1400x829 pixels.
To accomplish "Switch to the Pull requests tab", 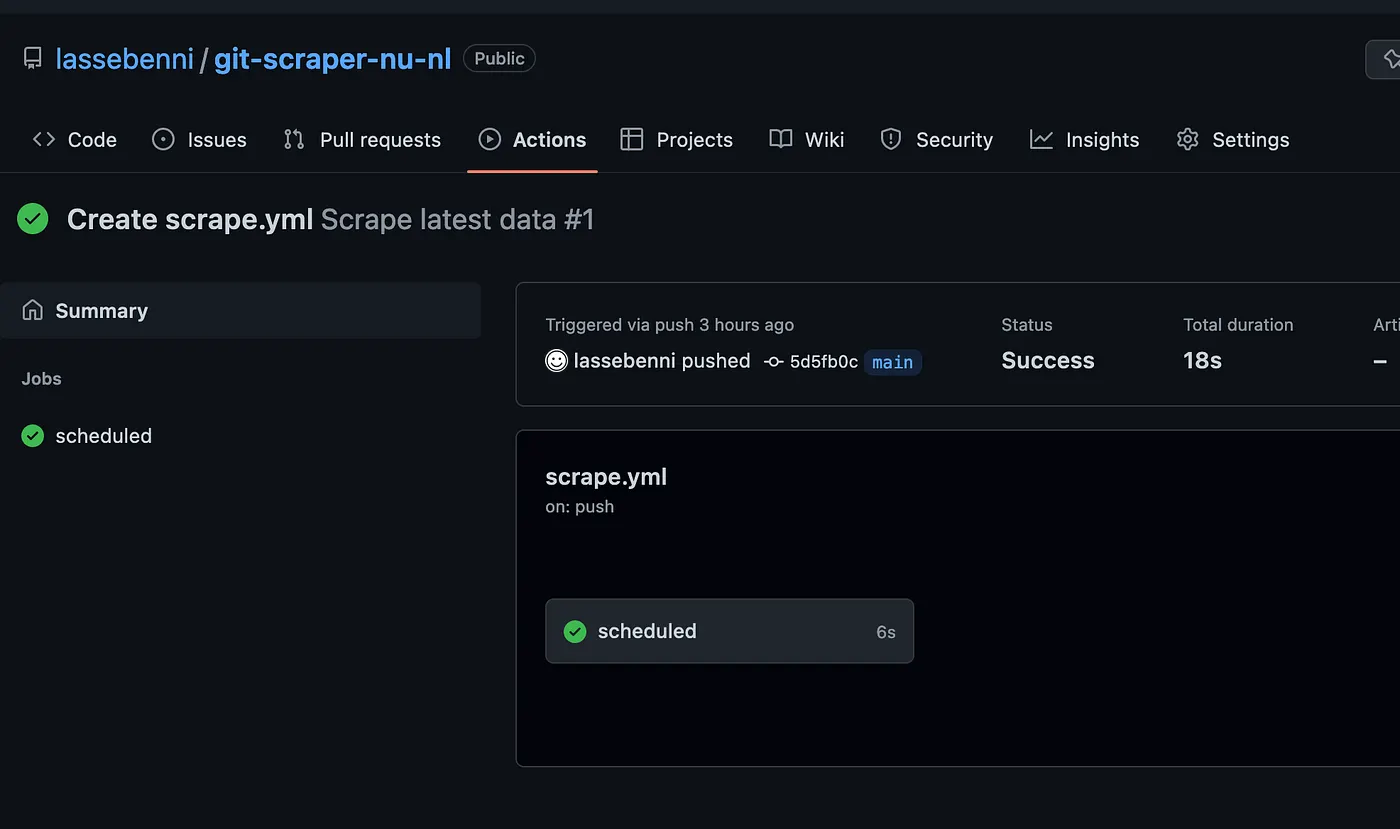I will (362, 140).
